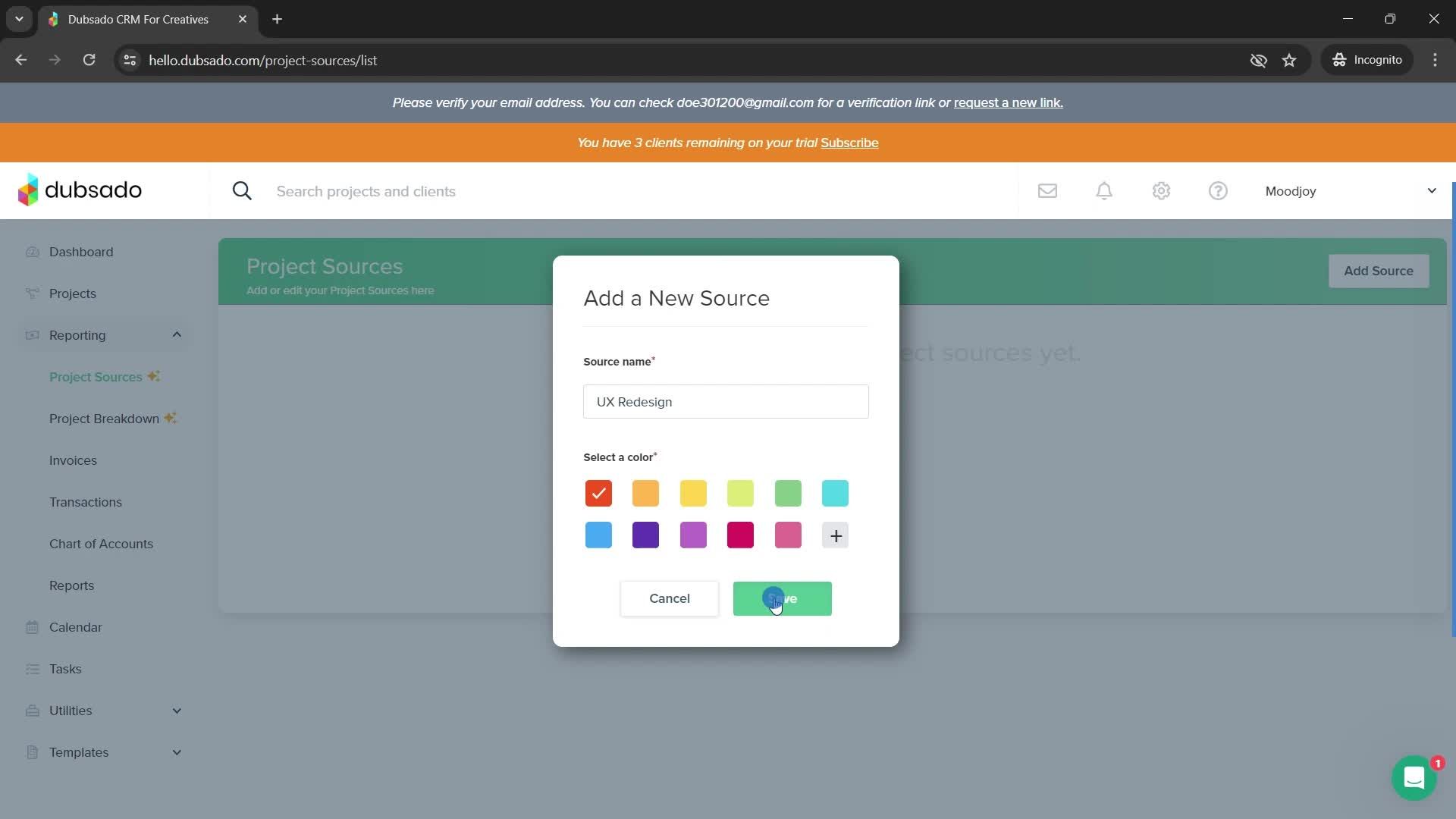The height and width of the screenshot is (819, 1456).
Task: Open the email inbox envelope icon
Action: pos(1047,191)
